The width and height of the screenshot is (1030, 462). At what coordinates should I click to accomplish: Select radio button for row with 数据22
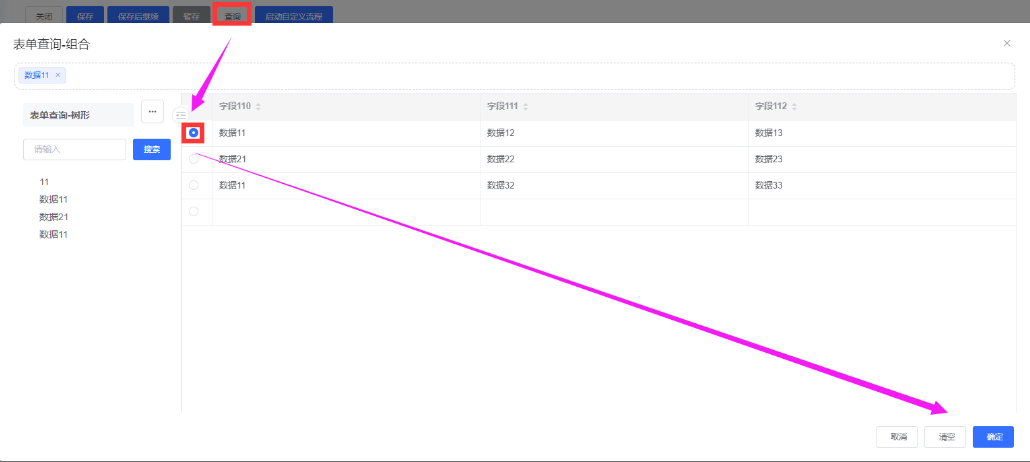coord(193,159)
